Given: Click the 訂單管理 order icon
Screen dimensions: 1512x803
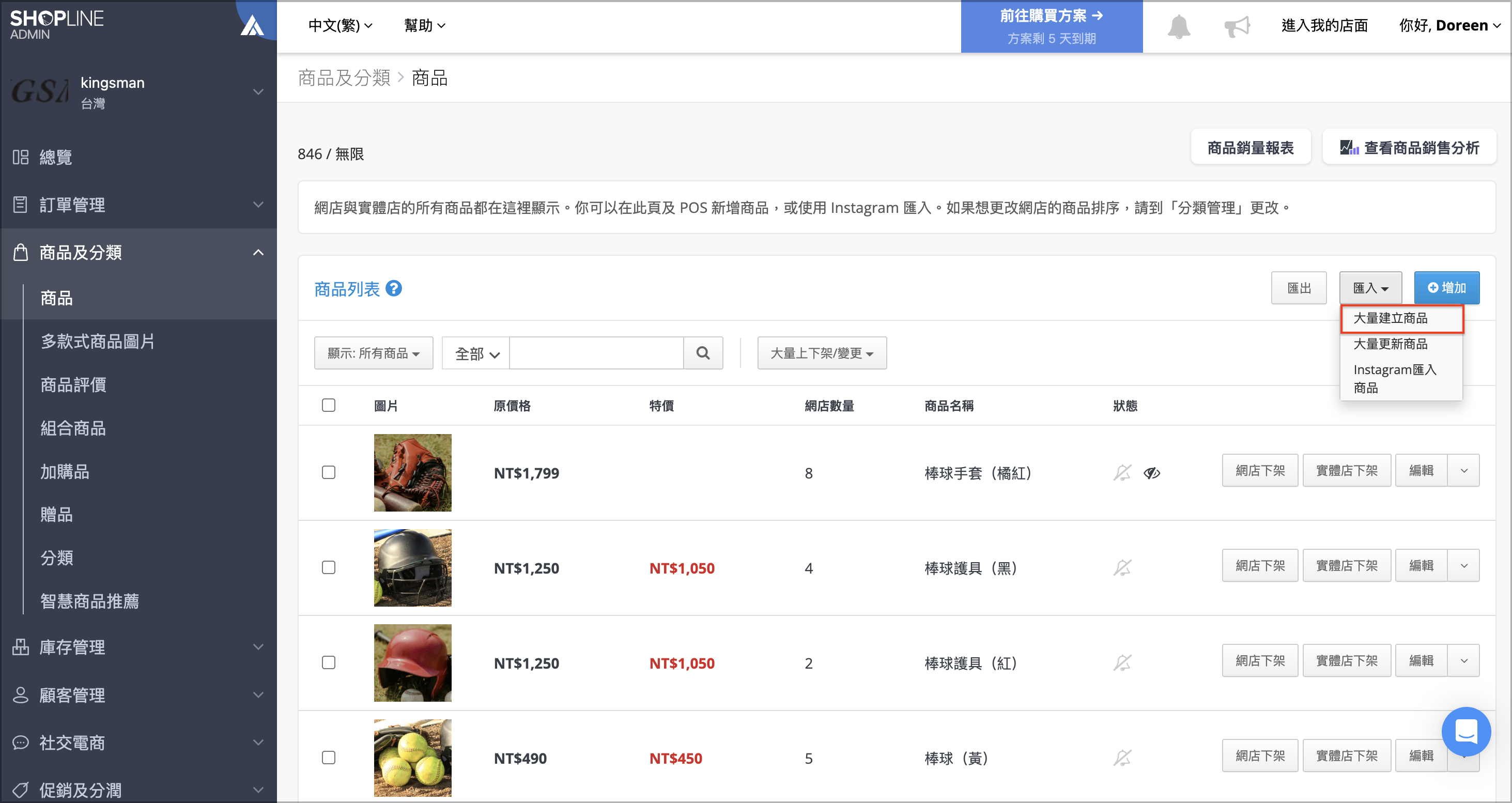Looking at the screenshot, I should coord(21,204).
